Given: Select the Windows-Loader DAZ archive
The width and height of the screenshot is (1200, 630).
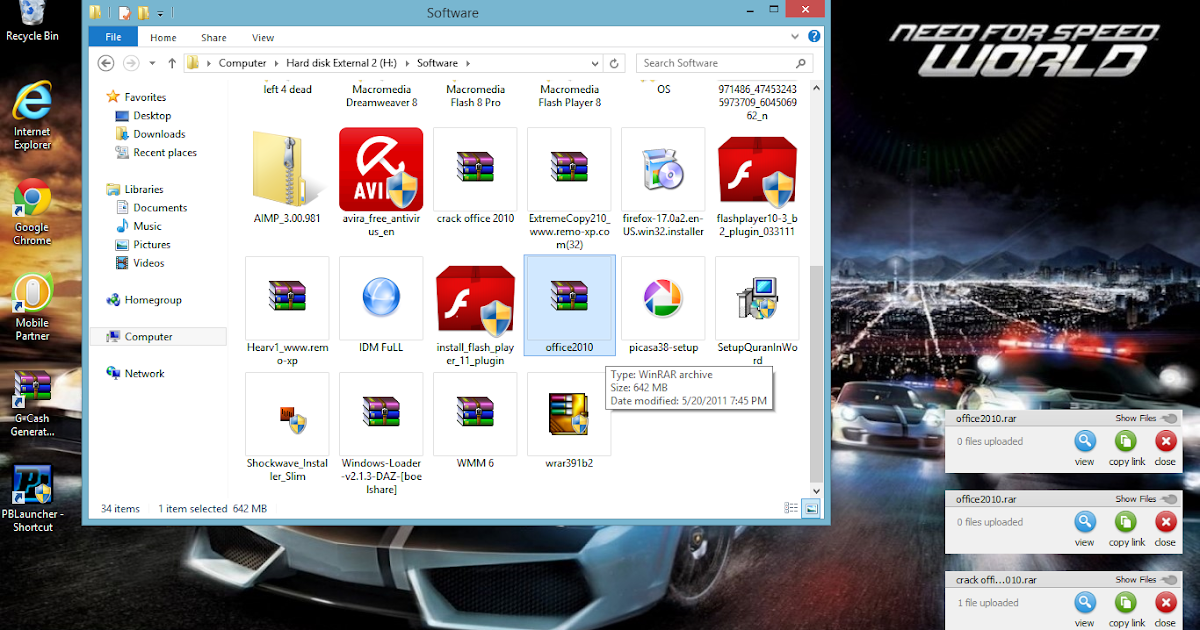Looking at the screenshot, I should tap(381, 434).
